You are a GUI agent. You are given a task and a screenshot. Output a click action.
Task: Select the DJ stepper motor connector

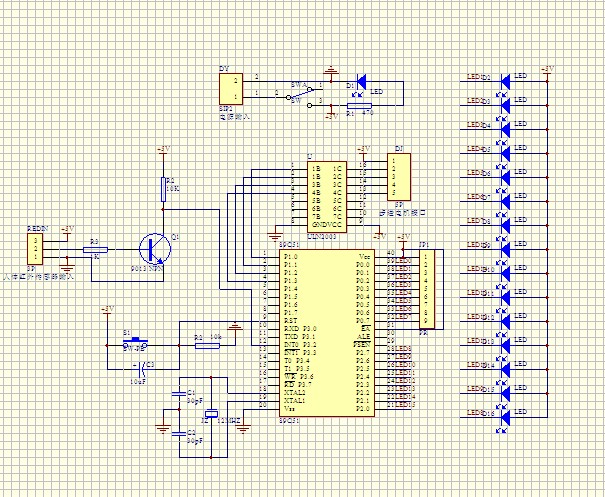(399, 177)
